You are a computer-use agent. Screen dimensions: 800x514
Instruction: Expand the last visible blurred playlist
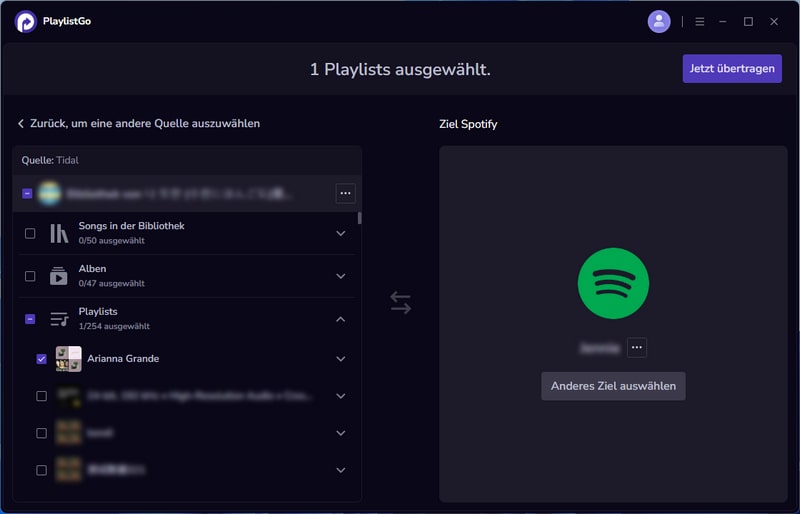point(341,470)
